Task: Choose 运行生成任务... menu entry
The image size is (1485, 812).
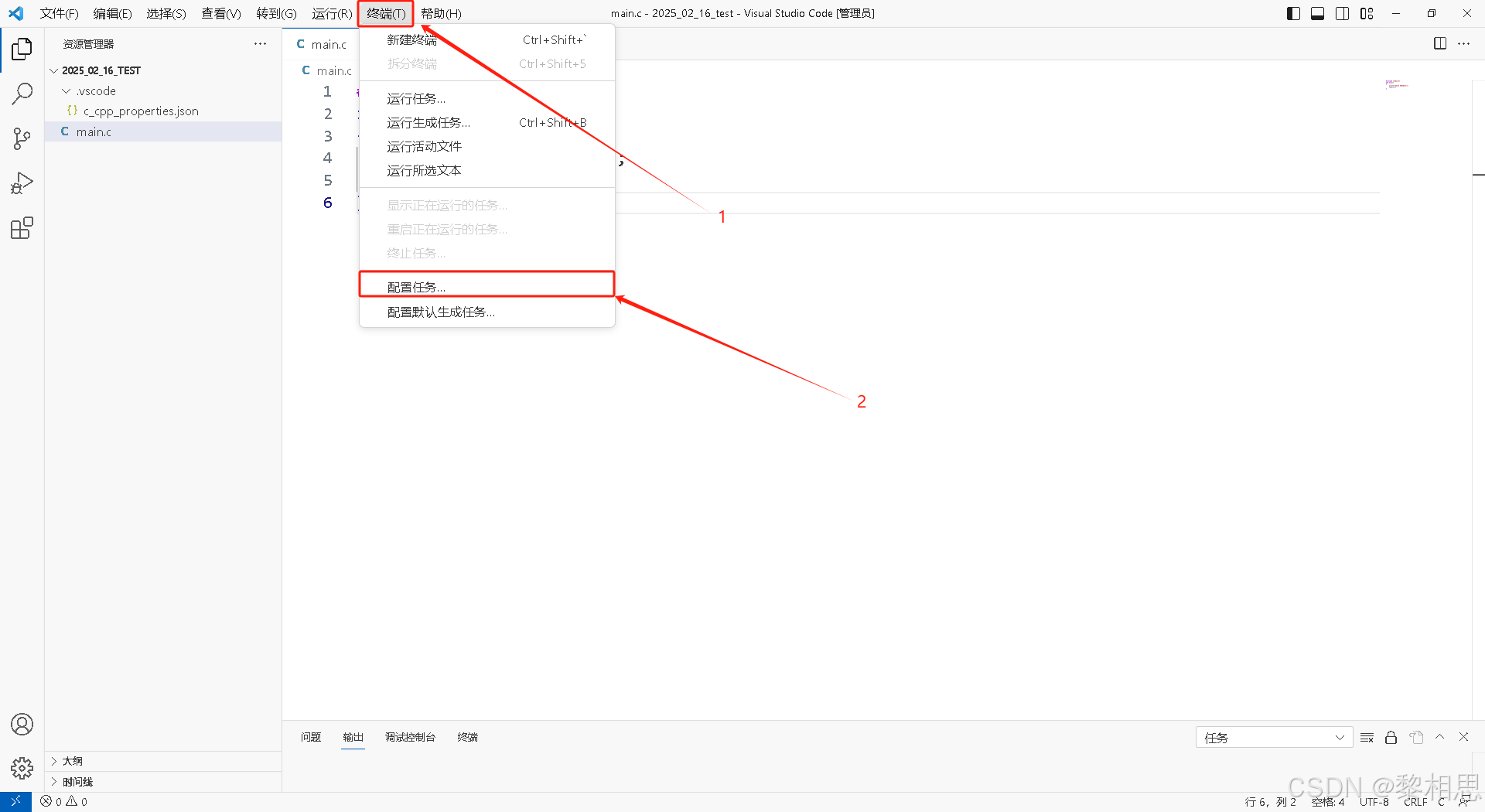Action: click(x=487, y=123)
